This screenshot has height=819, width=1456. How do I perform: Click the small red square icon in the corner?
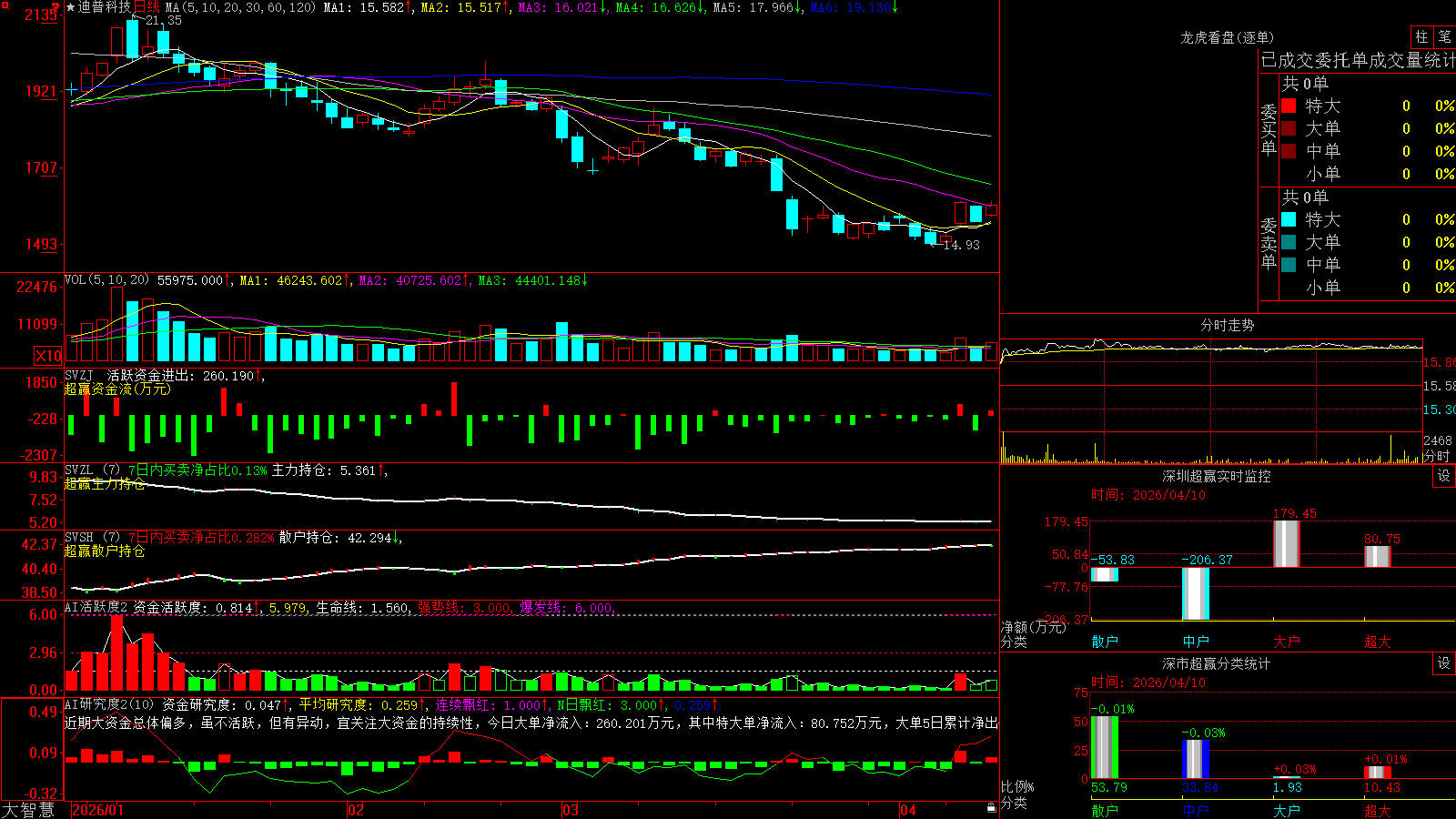click(x=4, y=4)
